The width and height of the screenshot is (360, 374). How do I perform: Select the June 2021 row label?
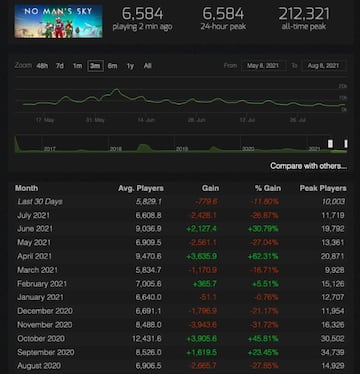(x=35, y=229)
